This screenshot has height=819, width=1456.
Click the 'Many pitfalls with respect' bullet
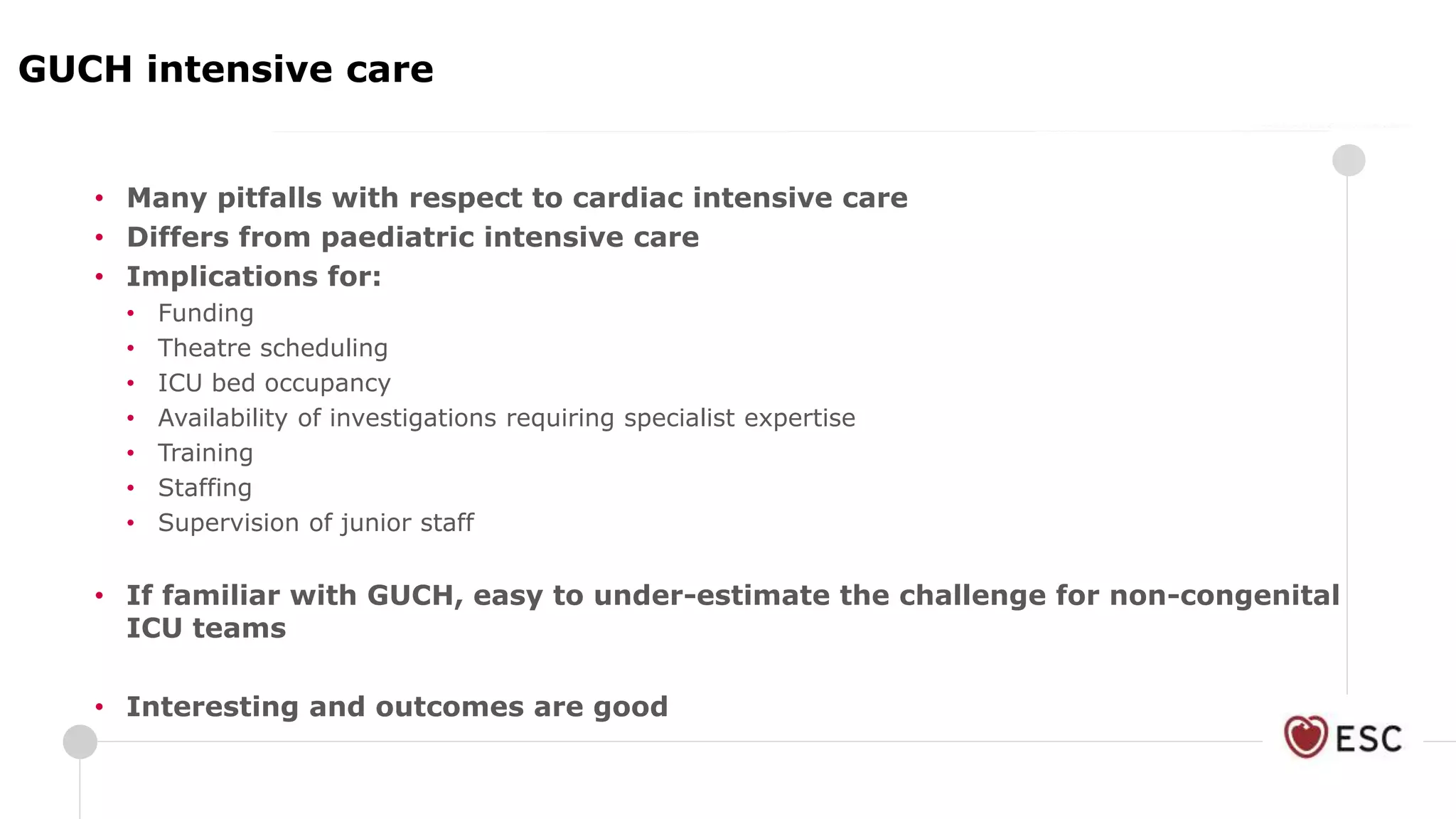pos(517,198)
